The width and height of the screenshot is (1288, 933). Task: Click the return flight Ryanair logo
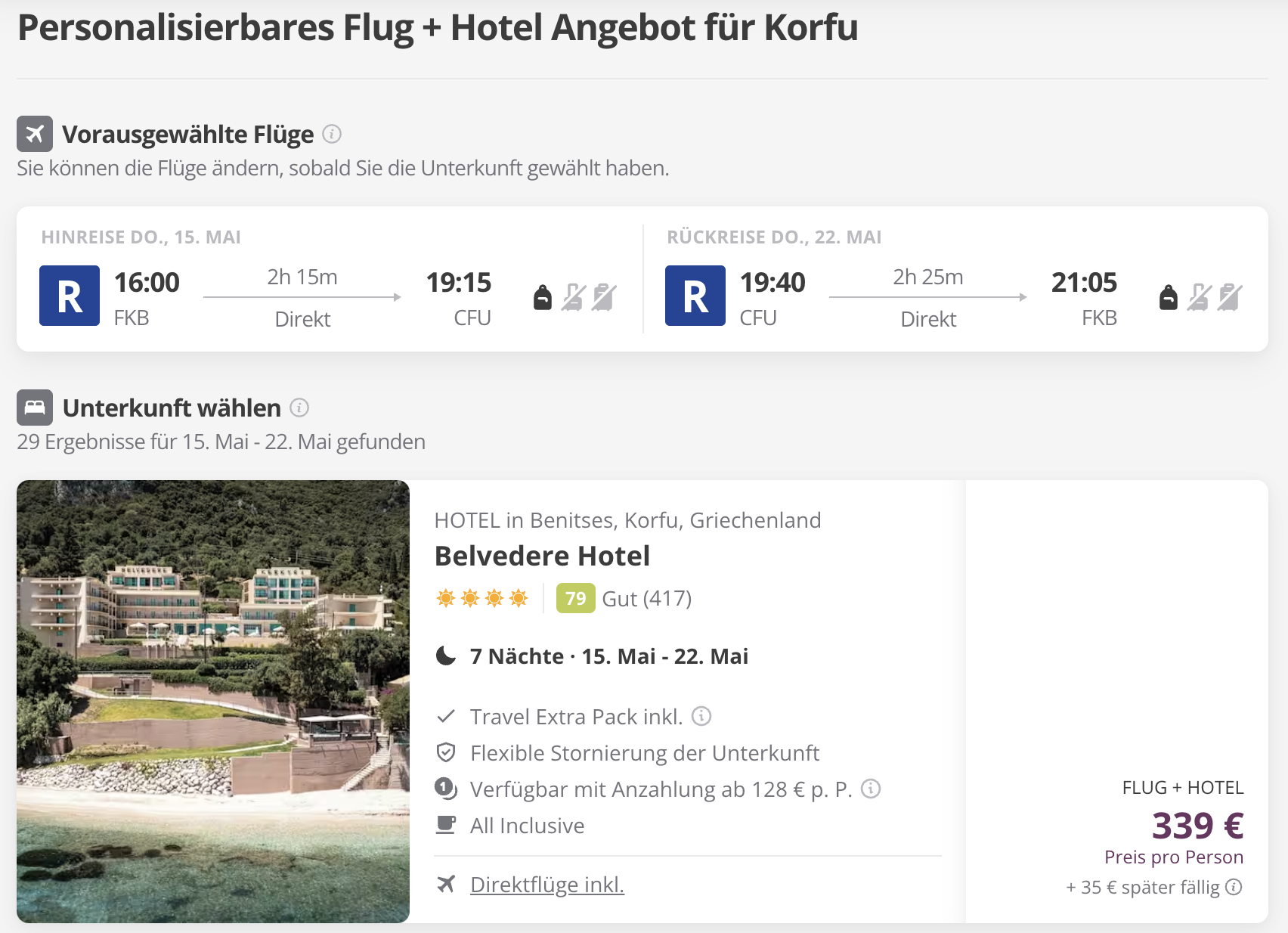[695, 296]
